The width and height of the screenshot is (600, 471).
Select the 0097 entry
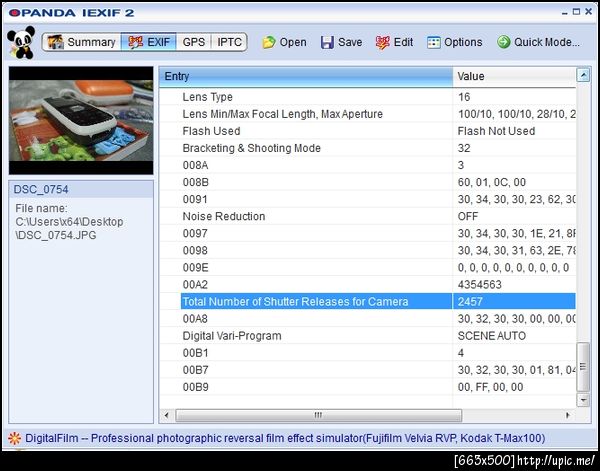[x=195, y=233]
